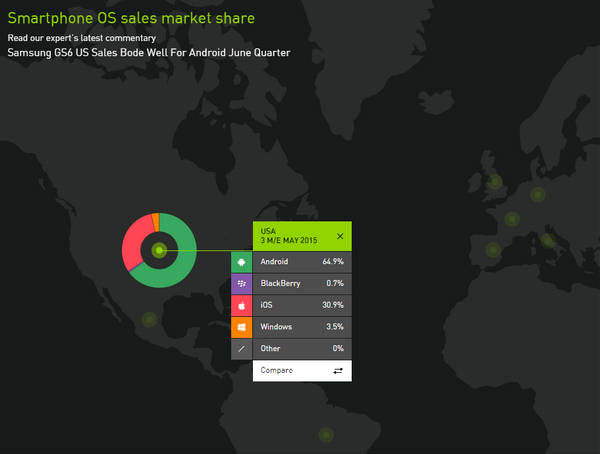Click the Android robot icon

[241, 262]
